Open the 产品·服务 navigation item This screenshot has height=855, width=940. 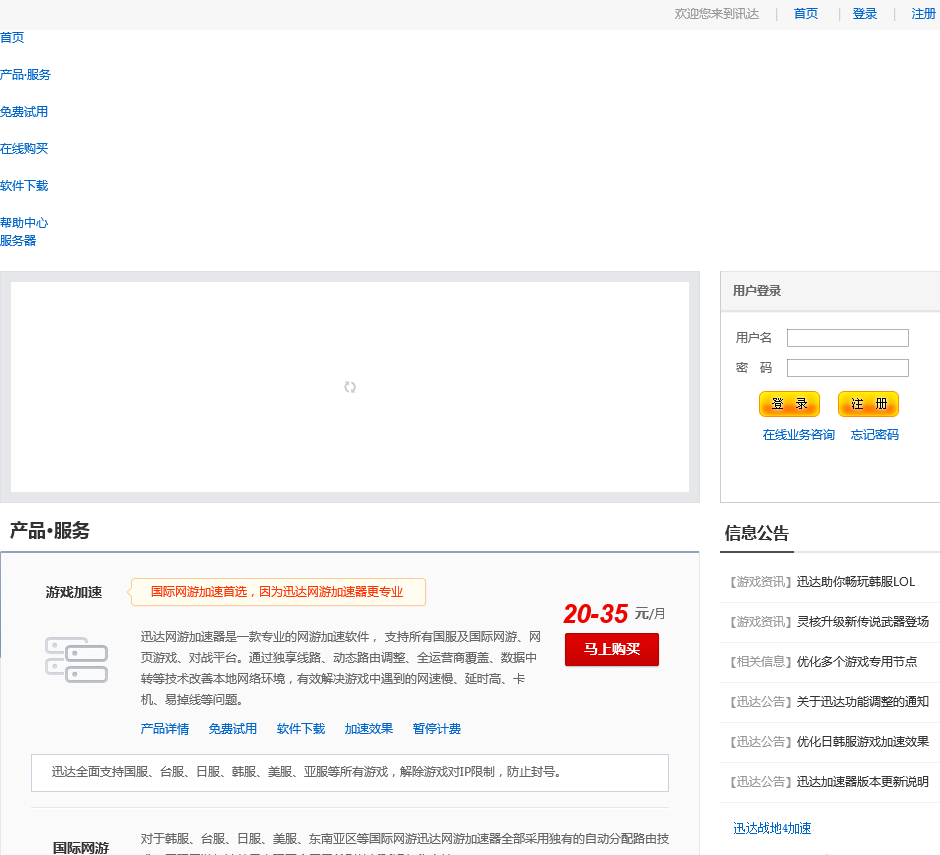tap(25, 75)
